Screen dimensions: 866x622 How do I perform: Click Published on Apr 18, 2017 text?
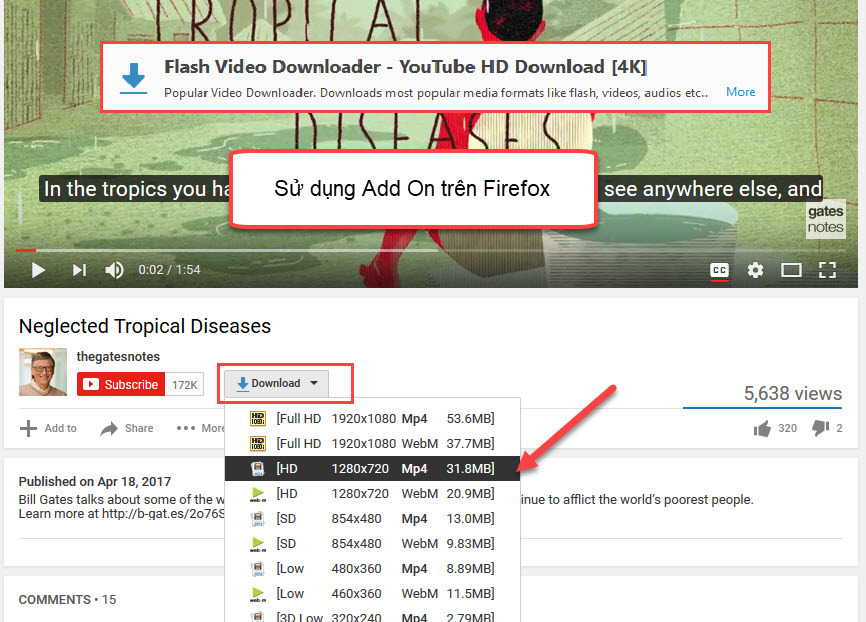(x=95, y=481)
